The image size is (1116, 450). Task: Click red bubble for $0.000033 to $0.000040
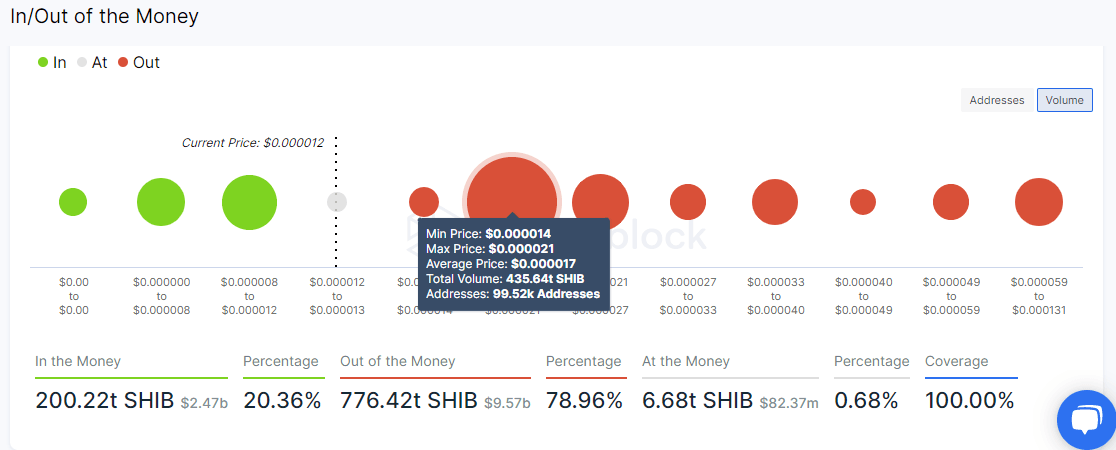[775, 202]
